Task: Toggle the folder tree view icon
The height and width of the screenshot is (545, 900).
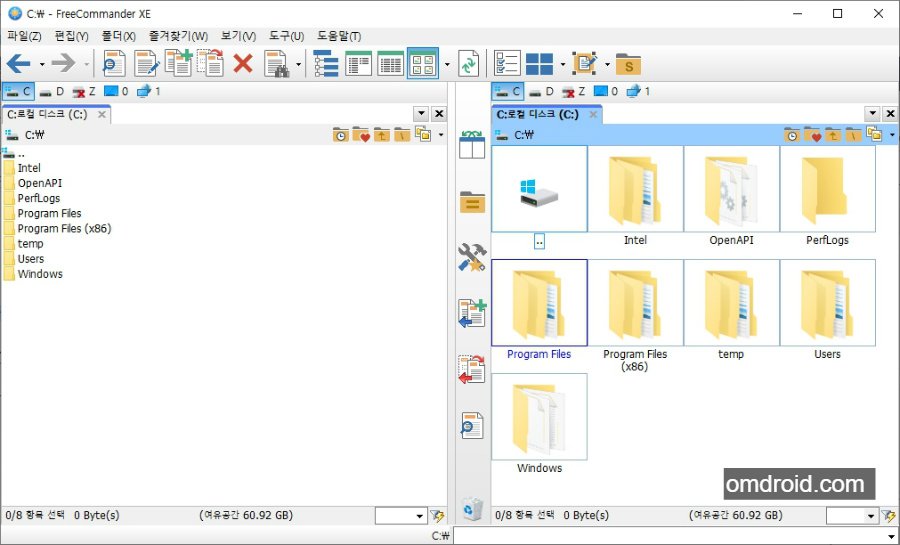Action: (326, 63)
